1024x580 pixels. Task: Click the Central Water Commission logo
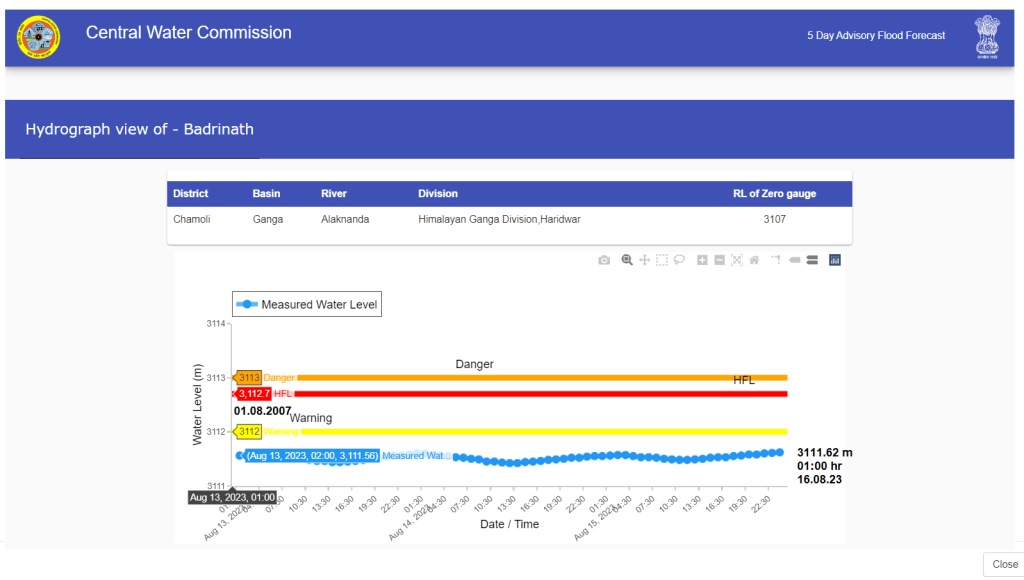point(38,37)
